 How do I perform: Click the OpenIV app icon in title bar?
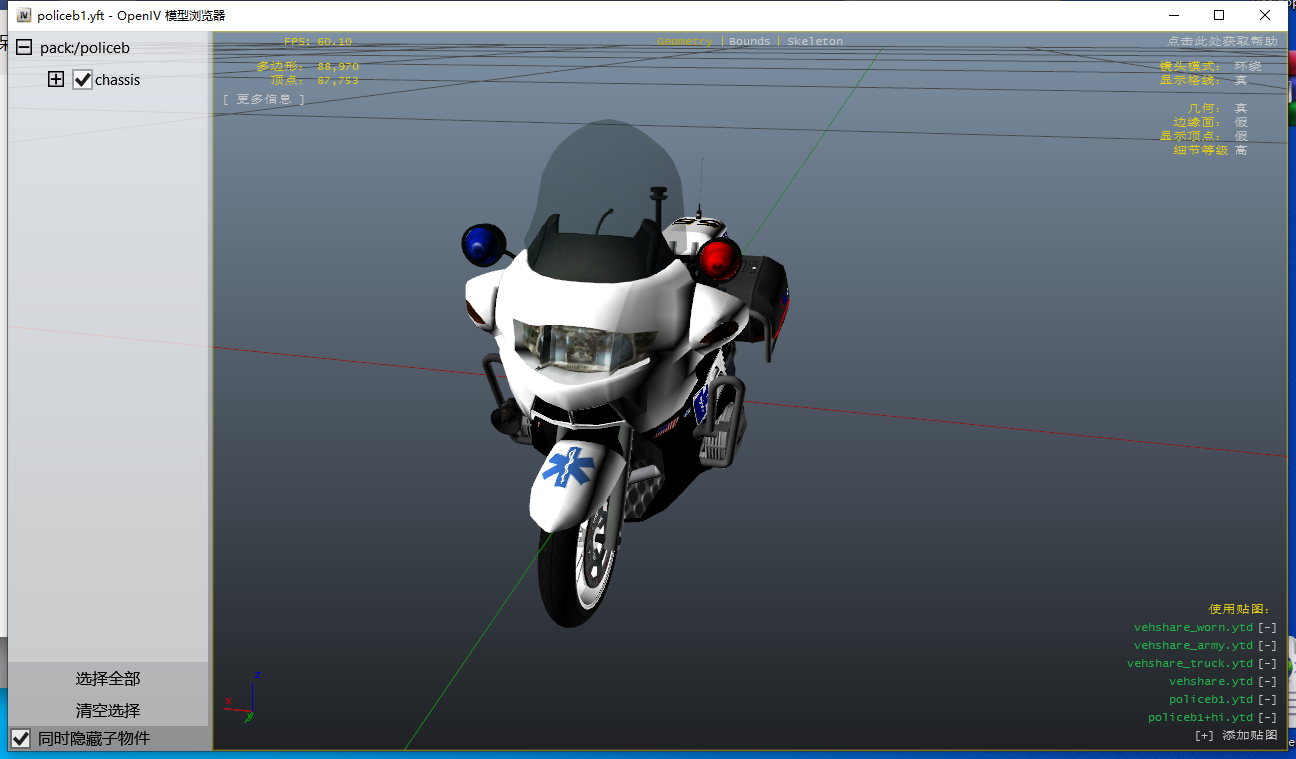tap(24, 15)
